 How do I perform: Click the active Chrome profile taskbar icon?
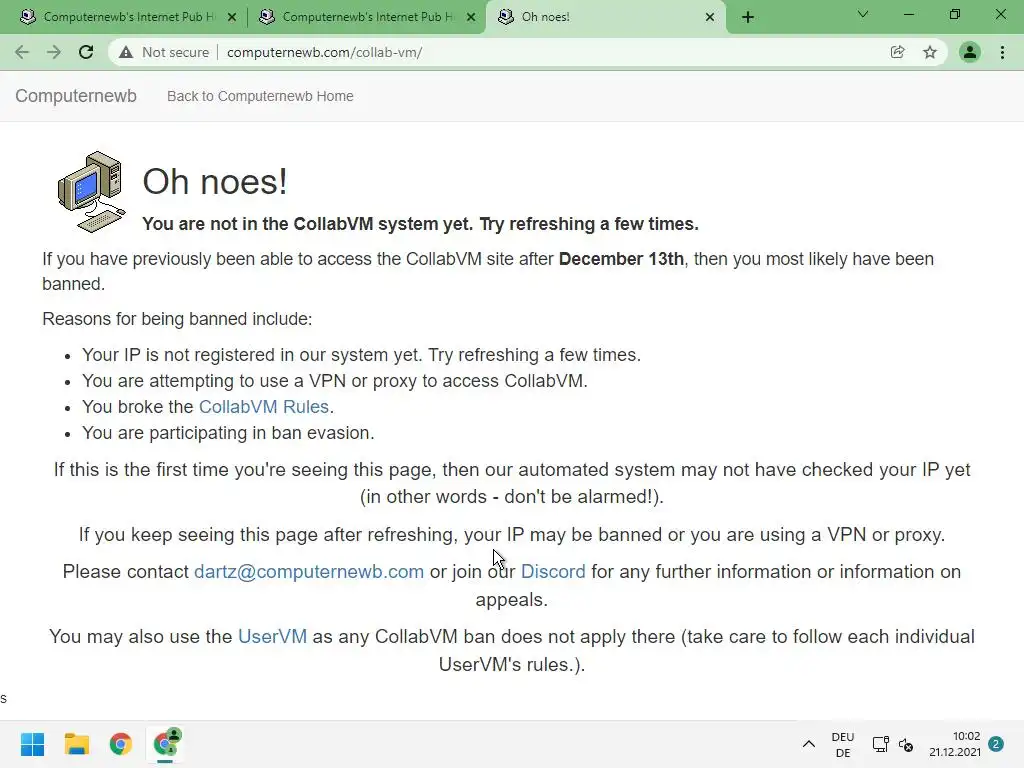[166, 743]
